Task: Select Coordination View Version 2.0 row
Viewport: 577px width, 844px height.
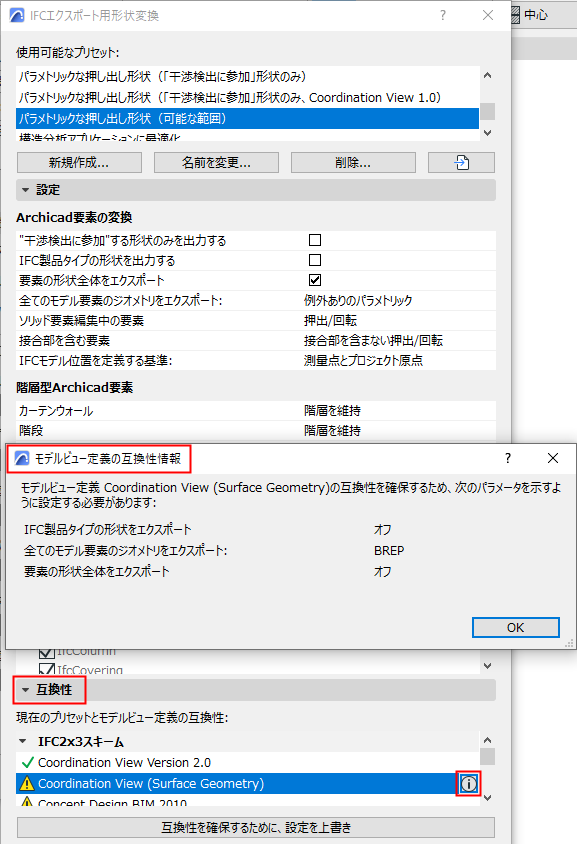Action: coord(247,763)
